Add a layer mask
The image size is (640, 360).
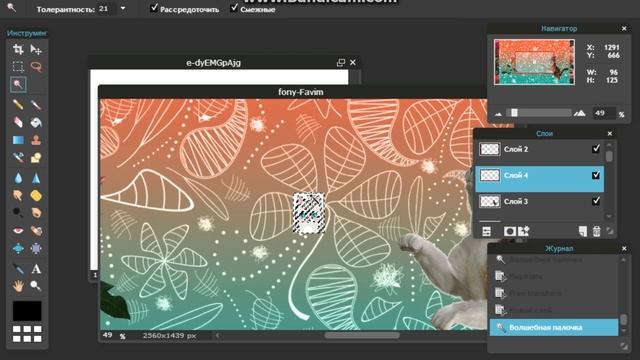point(509,231)
